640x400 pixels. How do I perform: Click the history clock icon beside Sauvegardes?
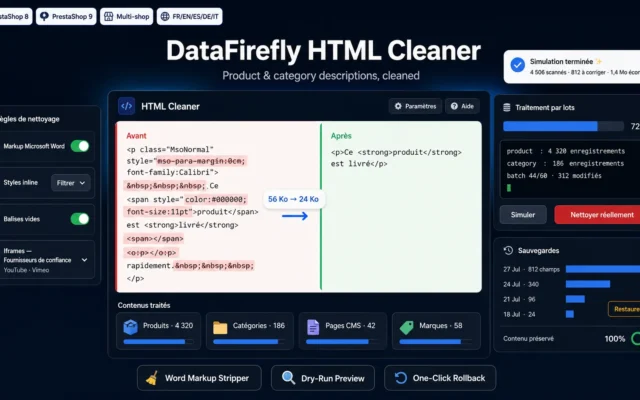[508, 250]
